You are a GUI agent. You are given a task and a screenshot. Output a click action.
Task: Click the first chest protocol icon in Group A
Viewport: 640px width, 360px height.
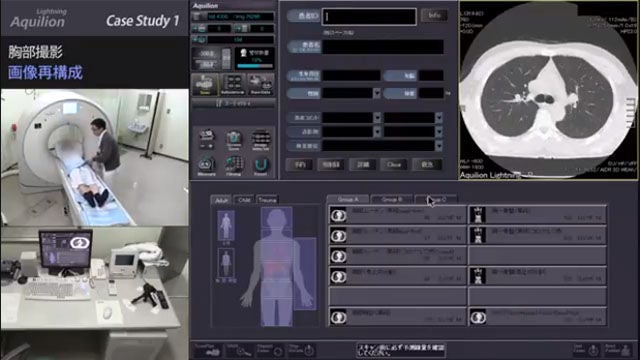[x=338, y=215]
